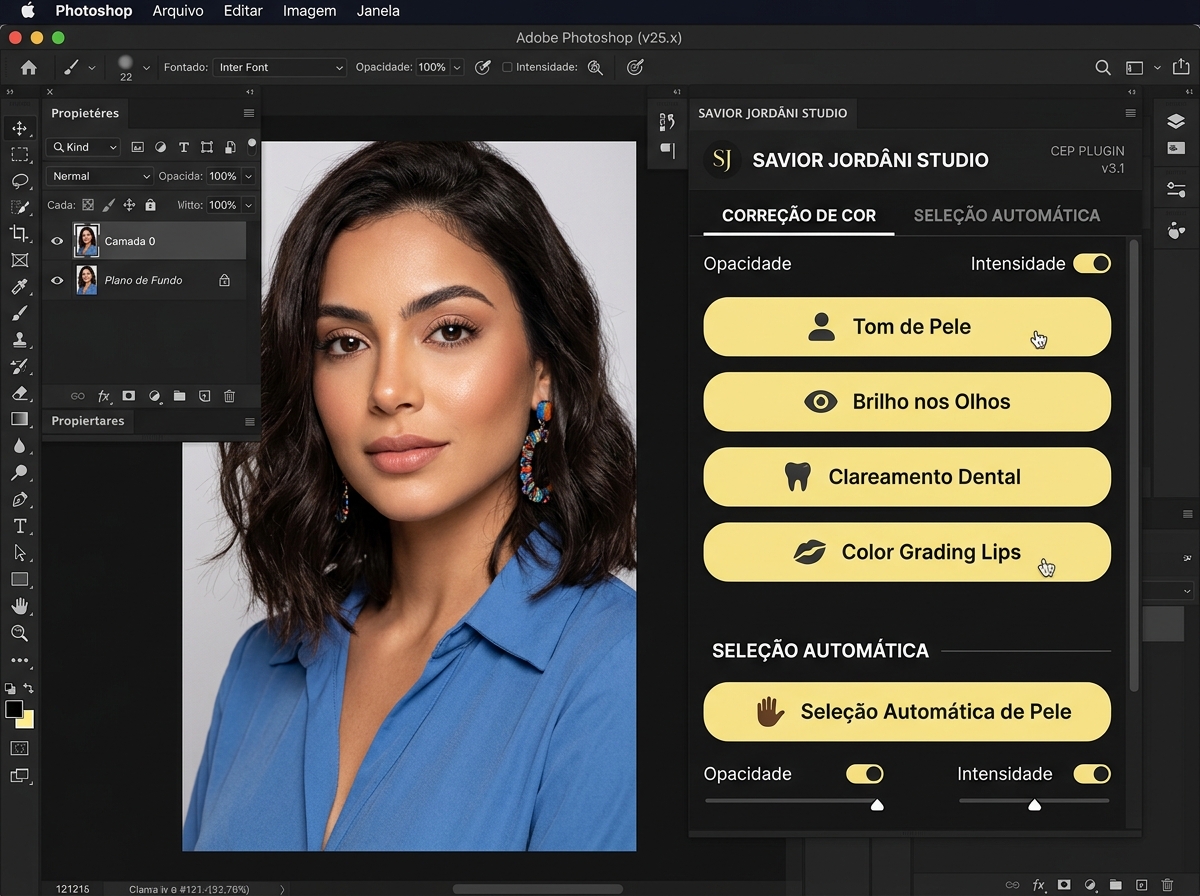Screen dimensions: 1200x896
Task: Hide the Camada 0 layer
Action: tap(57, 241)
